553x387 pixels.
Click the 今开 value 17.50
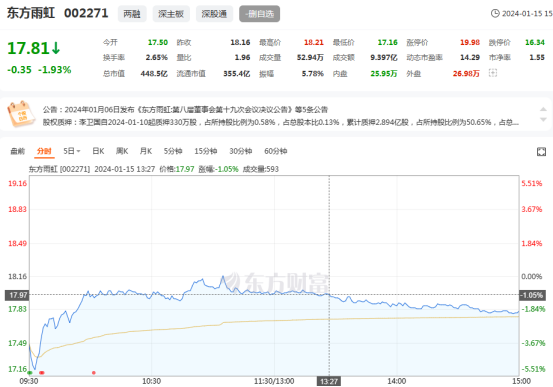point(158,42)
